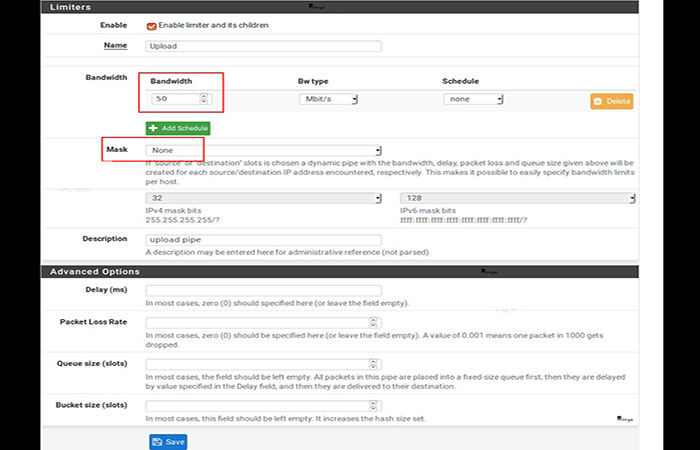
Task: Click the IPv6 mask bits label text
Action: (x=428, y=210)
